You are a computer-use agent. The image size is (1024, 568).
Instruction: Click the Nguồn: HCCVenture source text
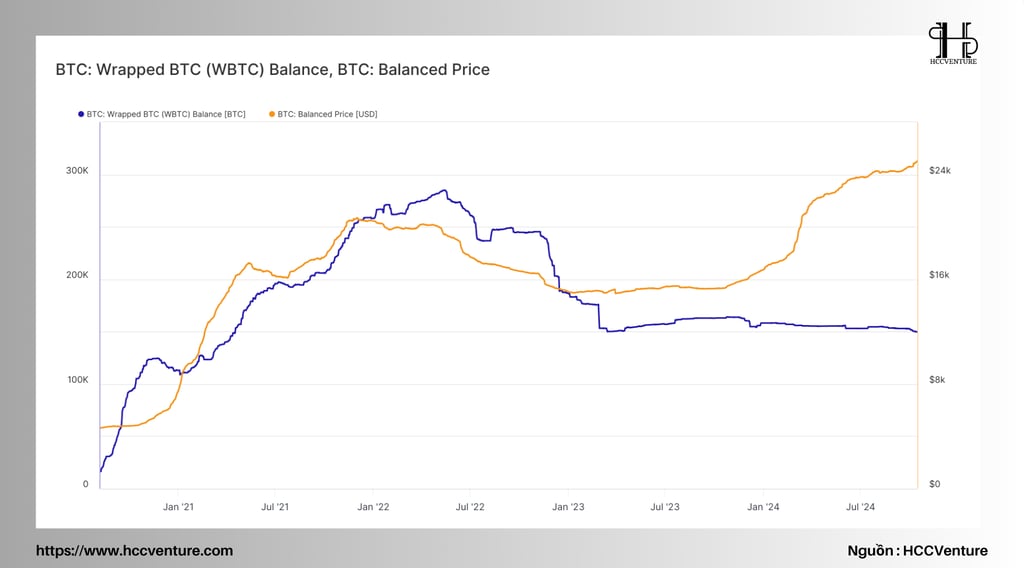click(918, 550)
